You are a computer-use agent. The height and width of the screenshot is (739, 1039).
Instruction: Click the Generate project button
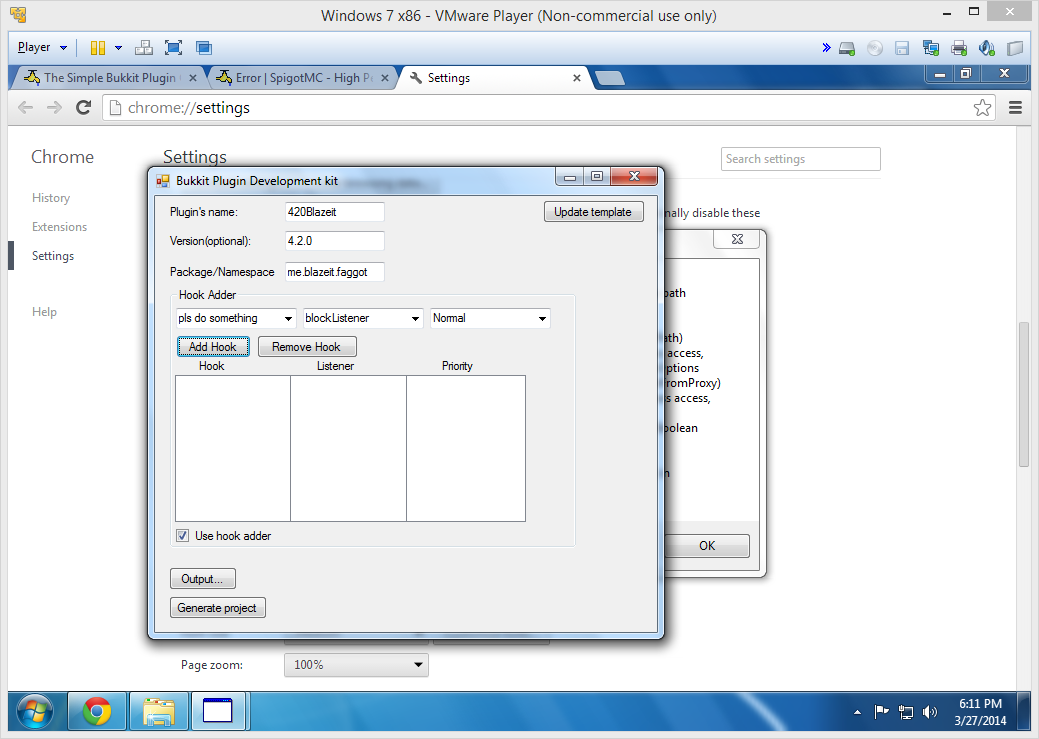(217, 608)
